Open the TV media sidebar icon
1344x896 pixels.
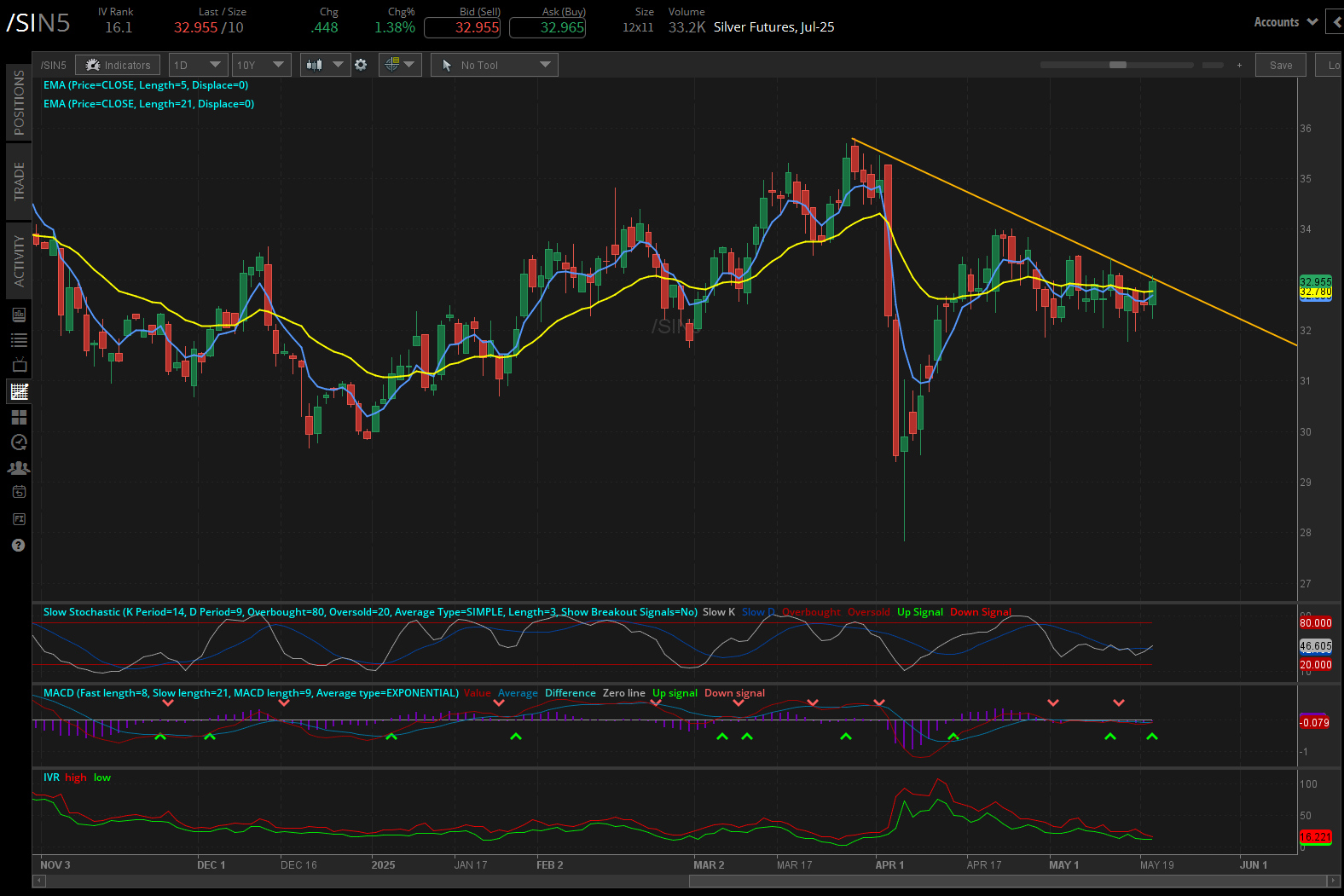click(x=19, y=366)
